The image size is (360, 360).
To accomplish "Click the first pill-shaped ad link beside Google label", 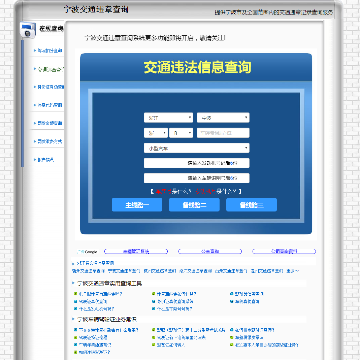I will (x=136, y=251).
